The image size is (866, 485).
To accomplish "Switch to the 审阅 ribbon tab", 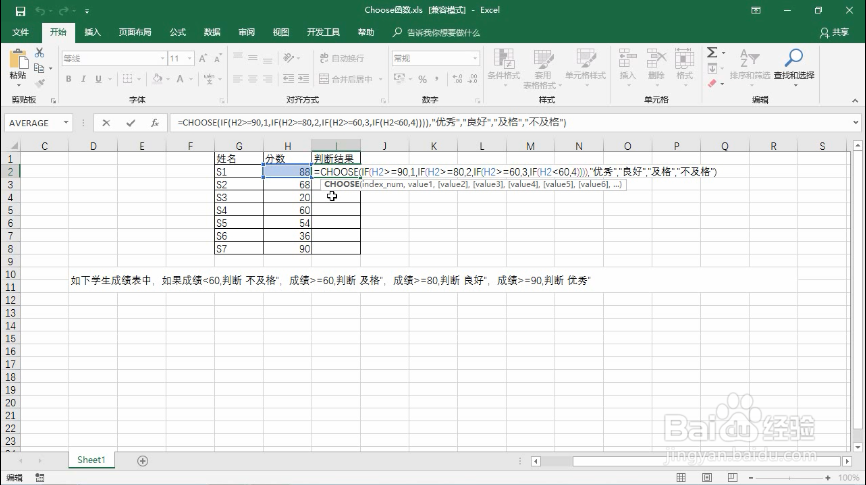I will (246, 32).
